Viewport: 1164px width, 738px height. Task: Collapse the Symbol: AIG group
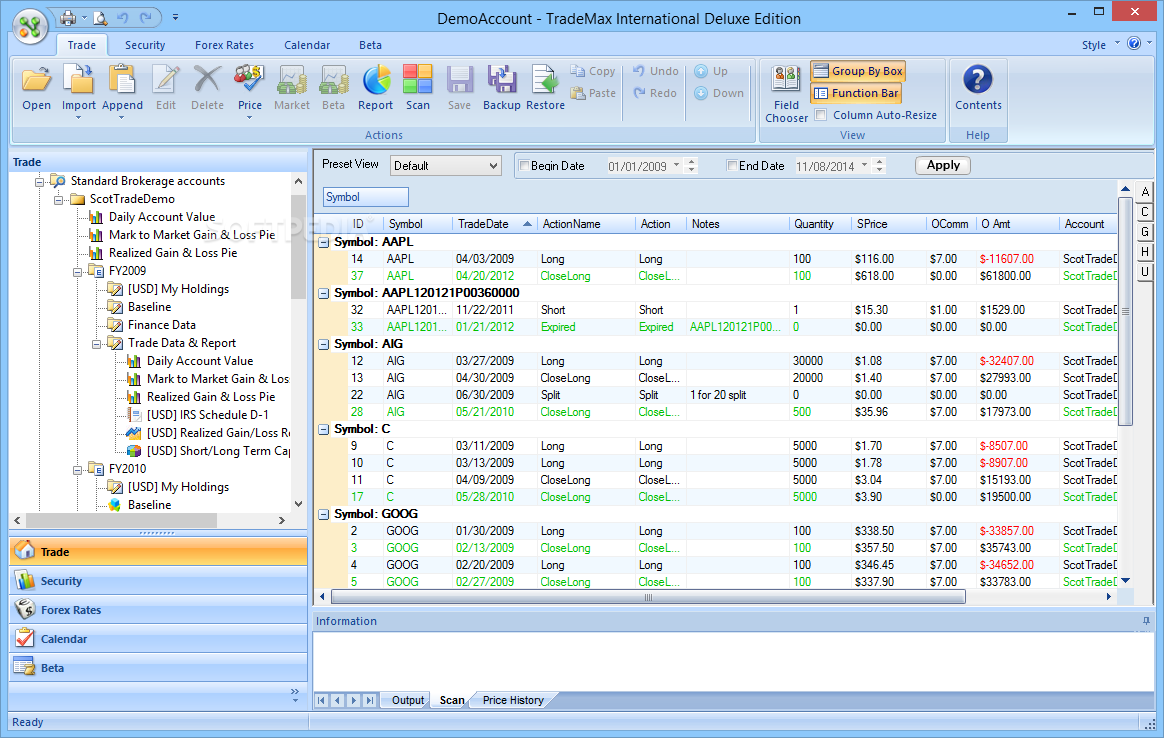click(x=324, y=344)
